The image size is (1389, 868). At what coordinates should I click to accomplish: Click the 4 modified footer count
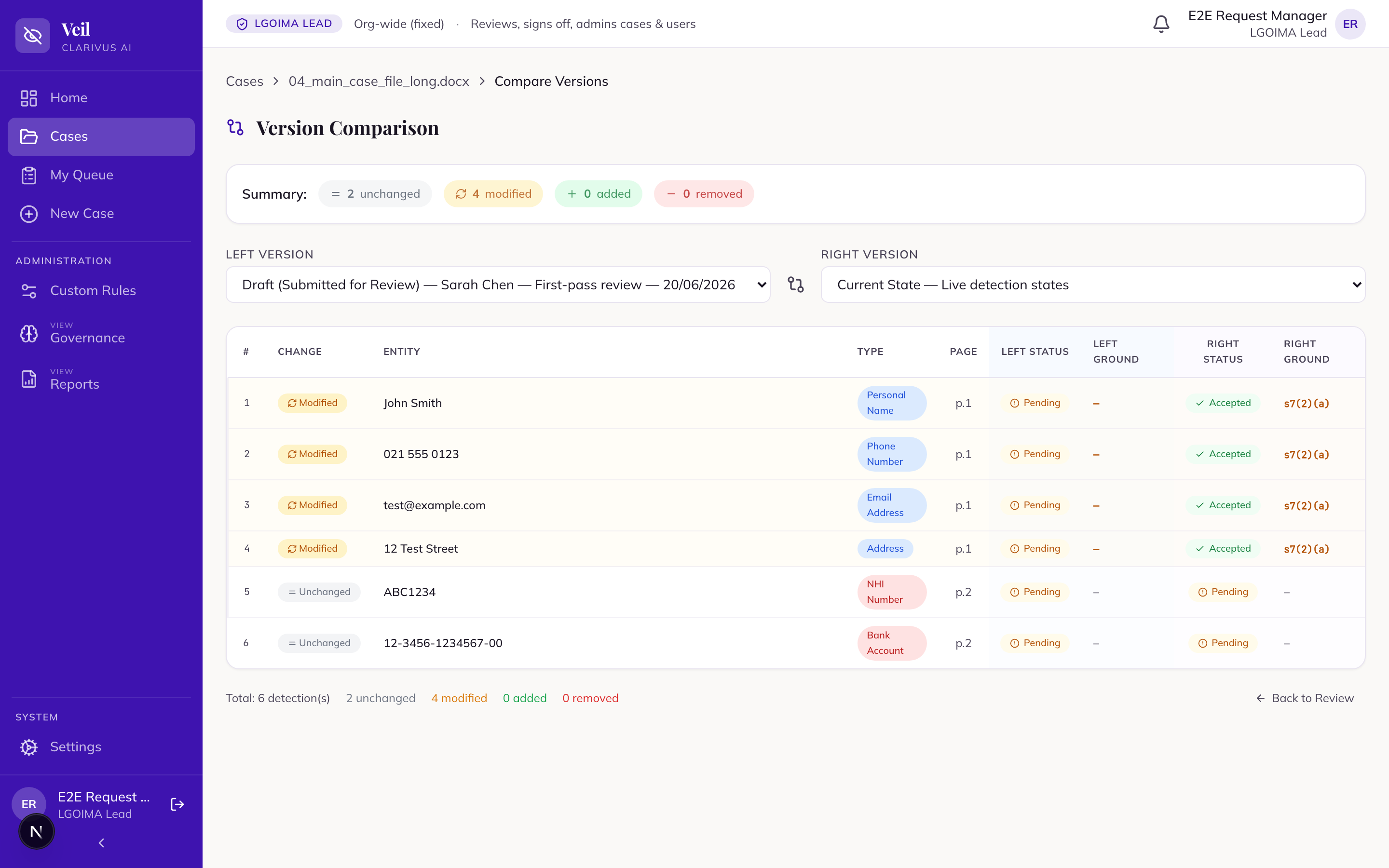(x=459, y=698)
